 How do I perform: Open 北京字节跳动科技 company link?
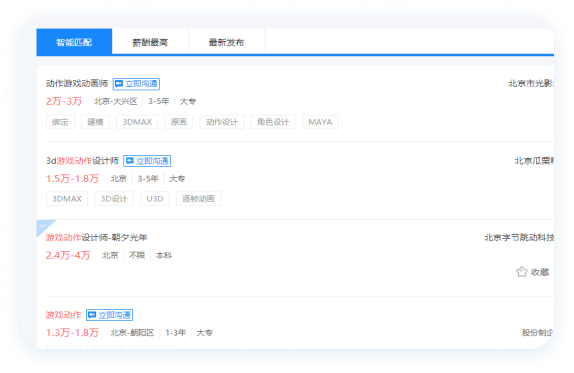pyautogui.click(x=519, y=238)
